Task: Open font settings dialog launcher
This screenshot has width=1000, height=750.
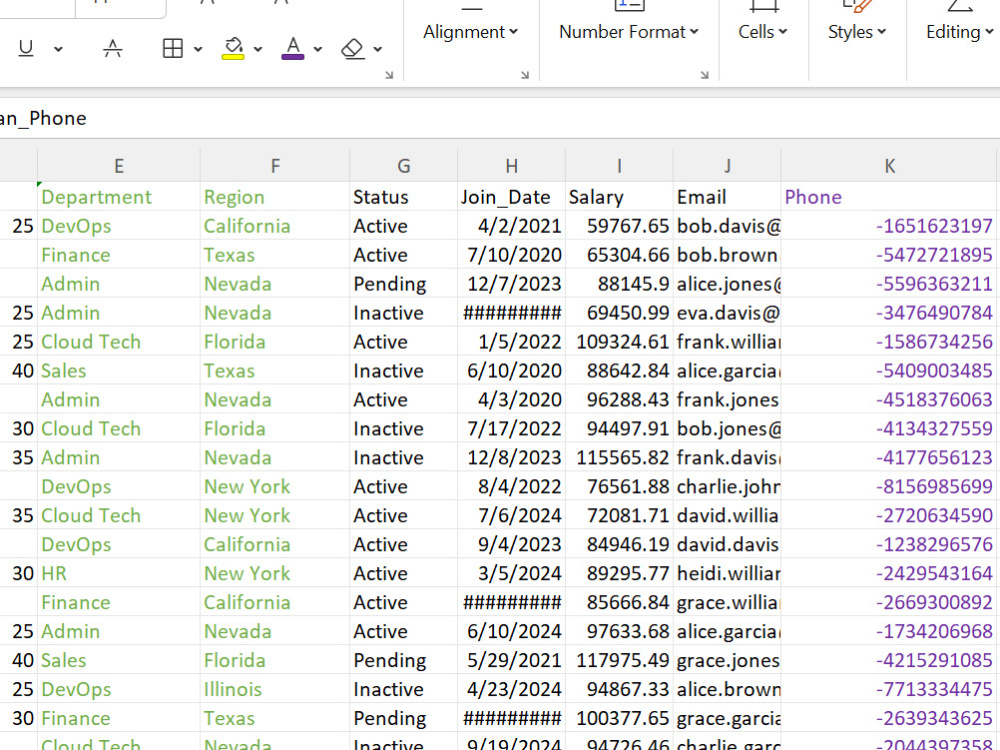Action: [389, 75]
